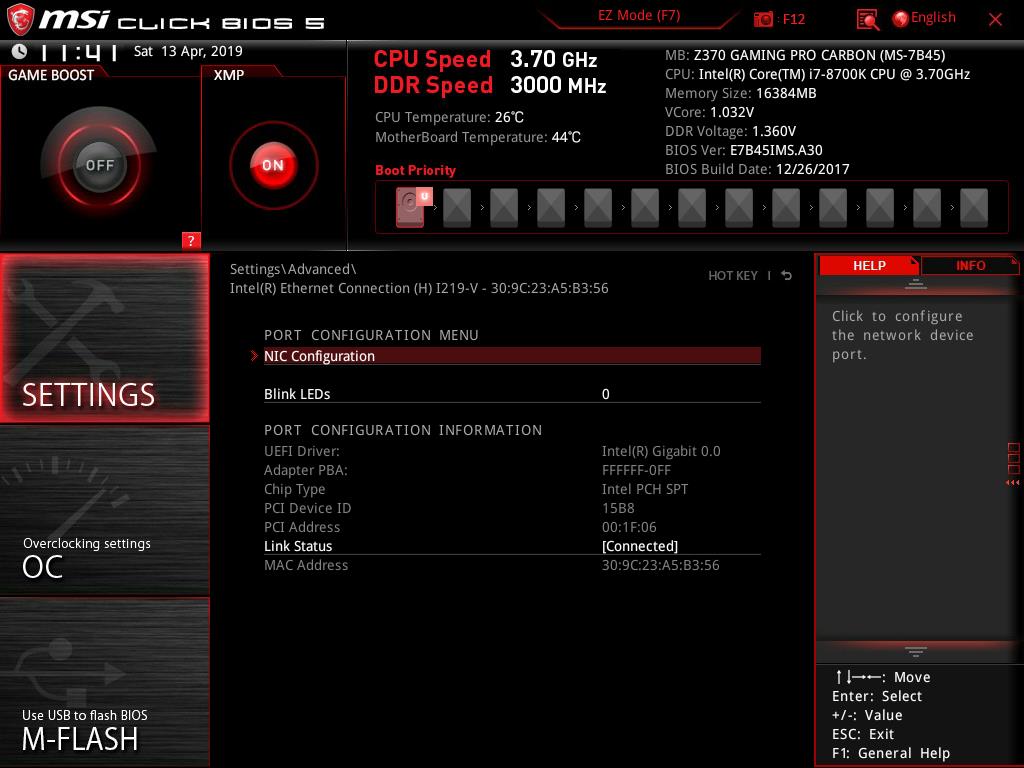Viewport: 1024px width, 768px height.
Task: Click the BIOS Ver E7B45IMS.A30 text
Action: [744, 150]
